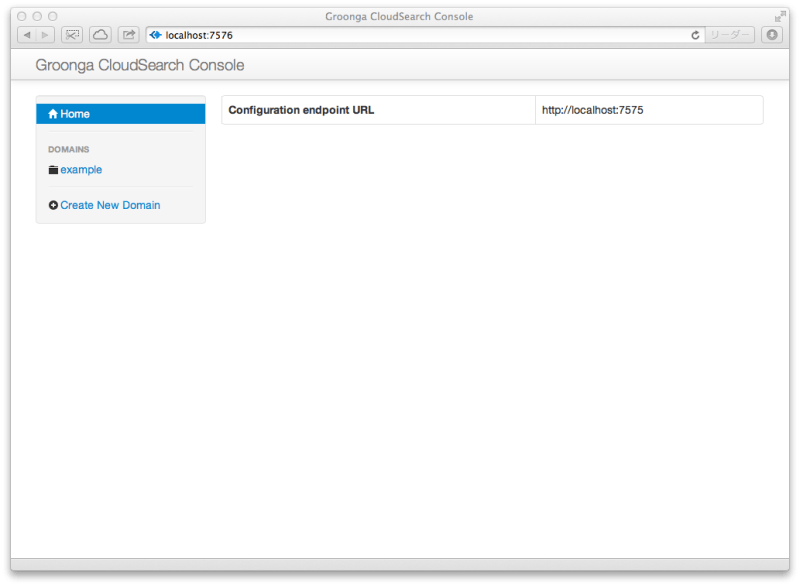Image resolution: width=800 pixels, height=586 pixels.
Task: Click the plus icon on Create New Domain
Action: [54, 204]
